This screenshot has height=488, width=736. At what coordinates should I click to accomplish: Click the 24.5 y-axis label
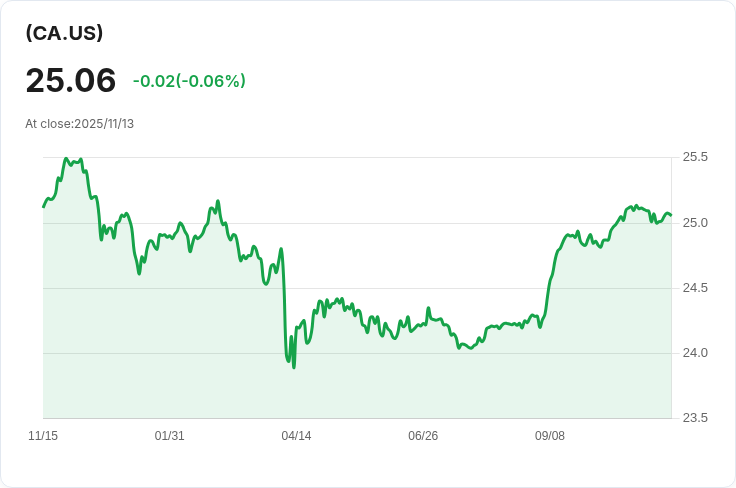(695, 288)
